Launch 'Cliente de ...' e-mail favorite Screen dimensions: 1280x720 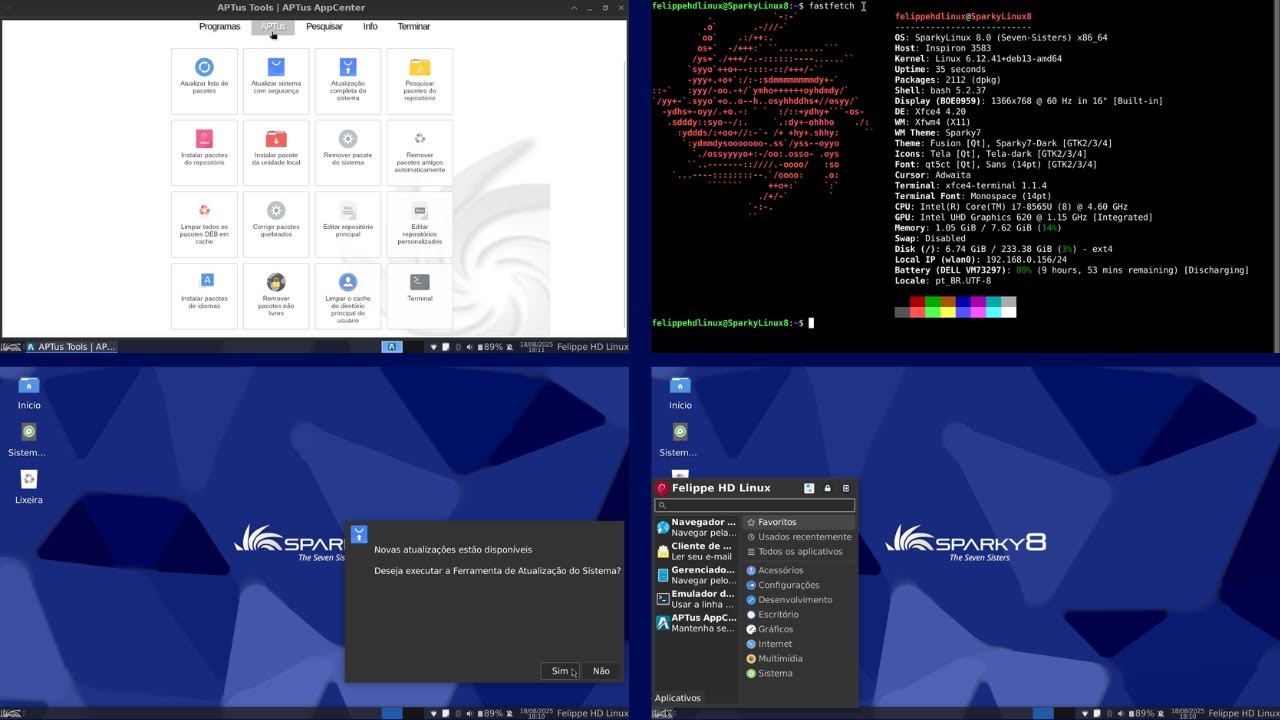[696, 551]
